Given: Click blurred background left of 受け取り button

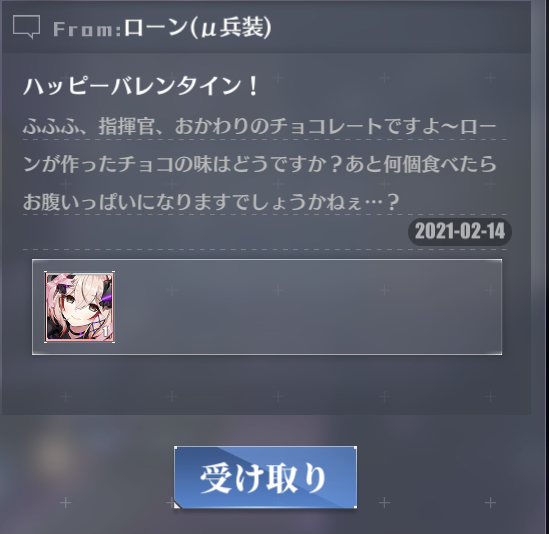Looking at the screenshot, I should 88,476.
